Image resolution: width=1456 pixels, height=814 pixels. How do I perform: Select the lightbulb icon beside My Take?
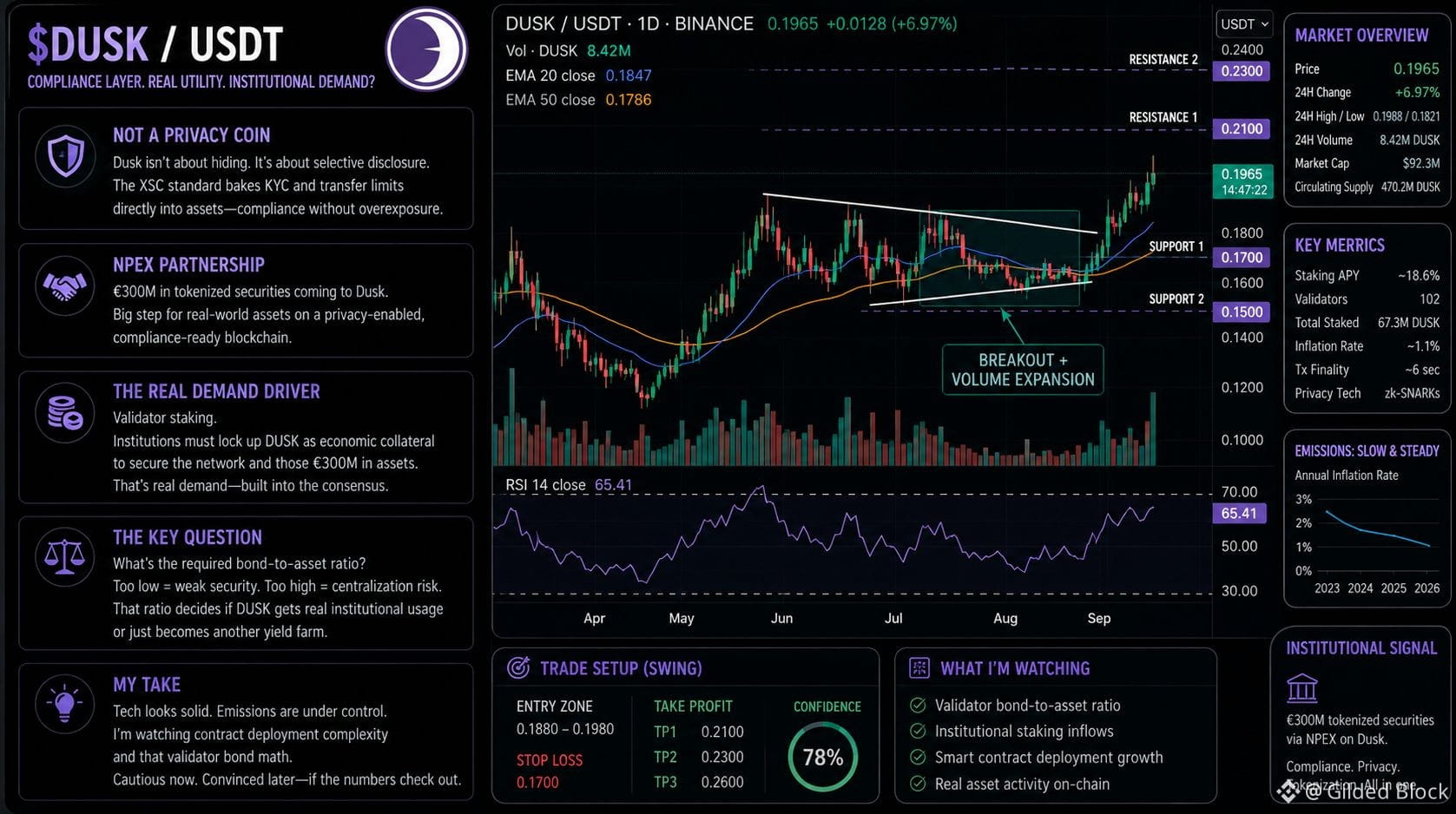(65, 704)
